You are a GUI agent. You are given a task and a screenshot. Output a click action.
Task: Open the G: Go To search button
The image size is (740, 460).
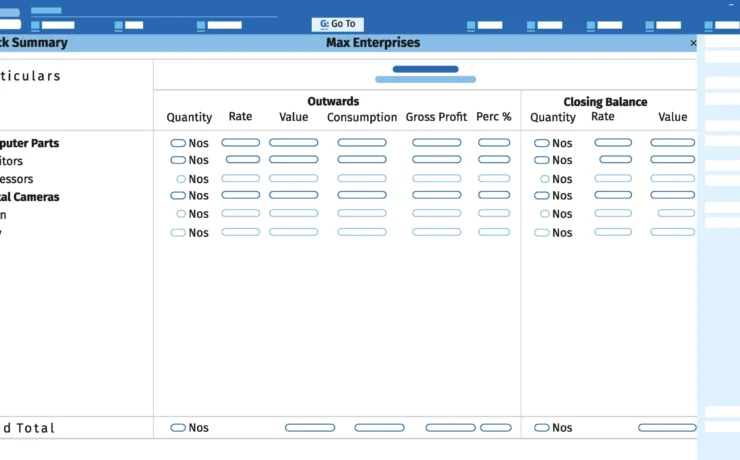tap(337, 24)
